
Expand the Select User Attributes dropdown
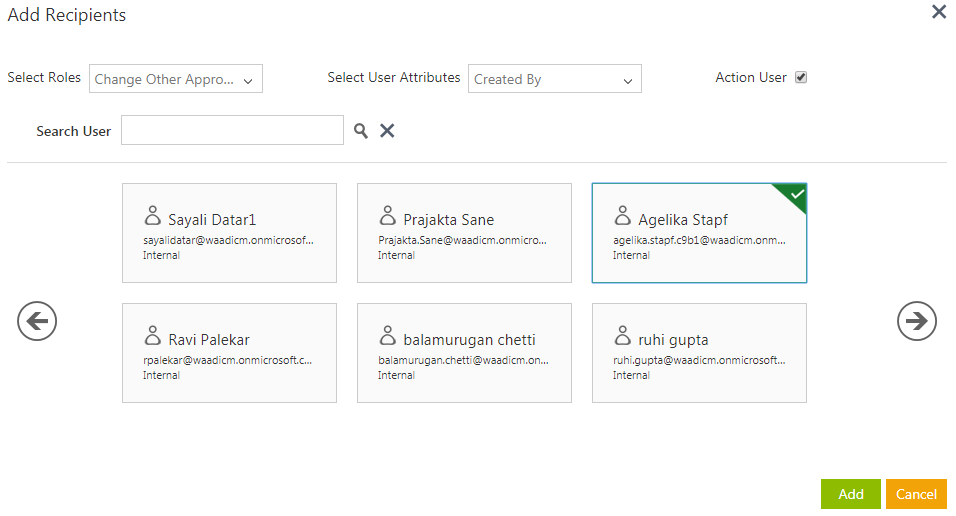point(554,80)
